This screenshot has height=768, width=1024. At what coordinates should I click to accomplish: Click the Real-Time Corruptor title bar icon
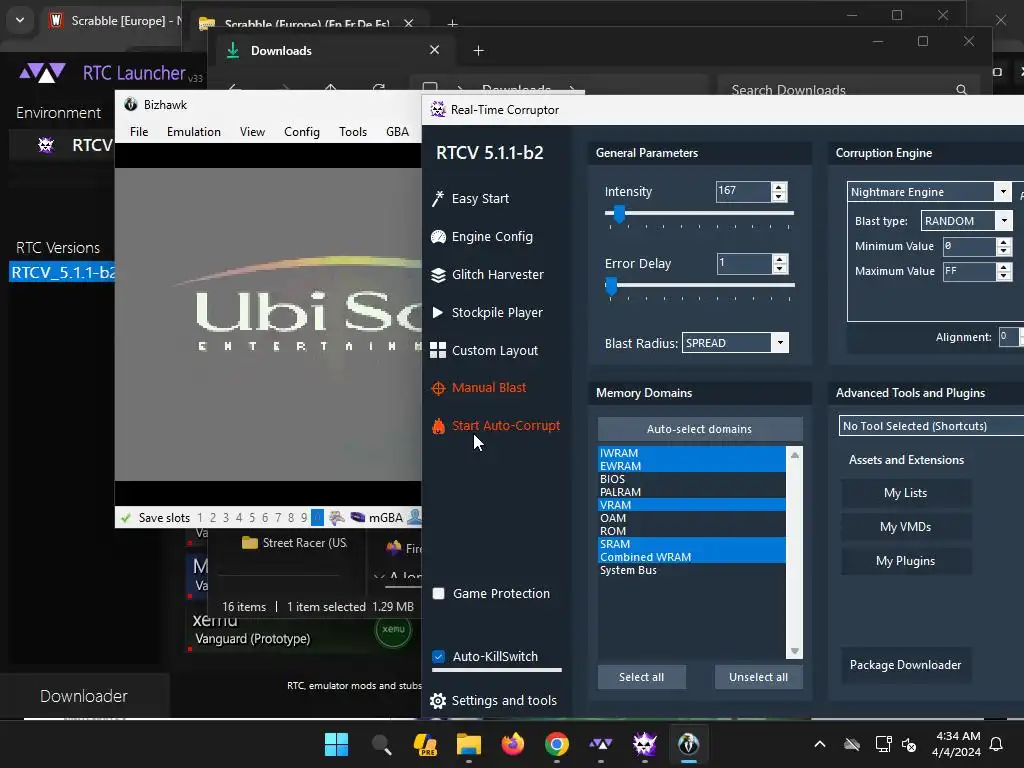[x=438, y=110]
